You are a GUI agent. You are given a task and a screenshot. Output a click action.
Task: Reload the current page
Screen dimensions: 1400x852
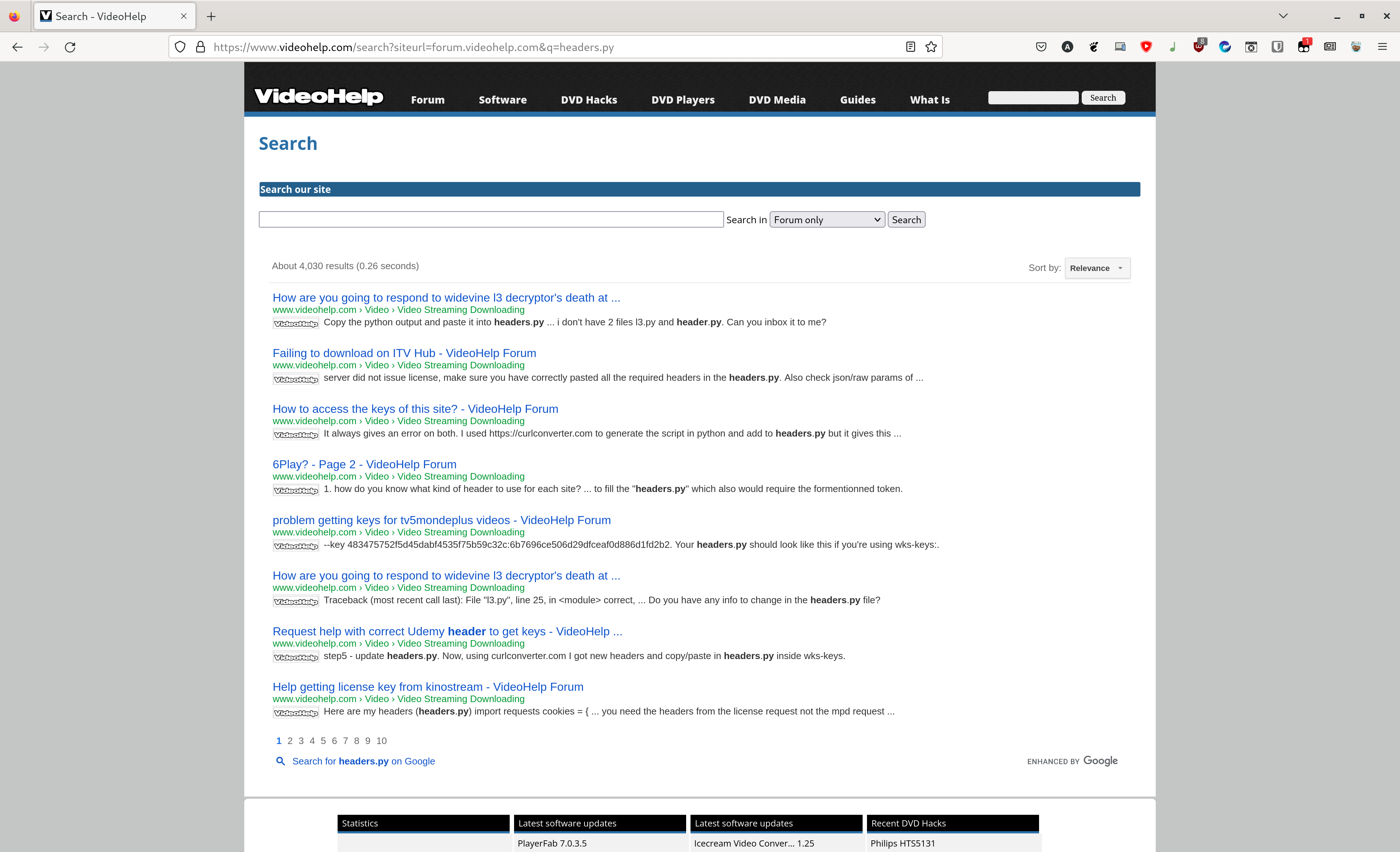point(70,47)
